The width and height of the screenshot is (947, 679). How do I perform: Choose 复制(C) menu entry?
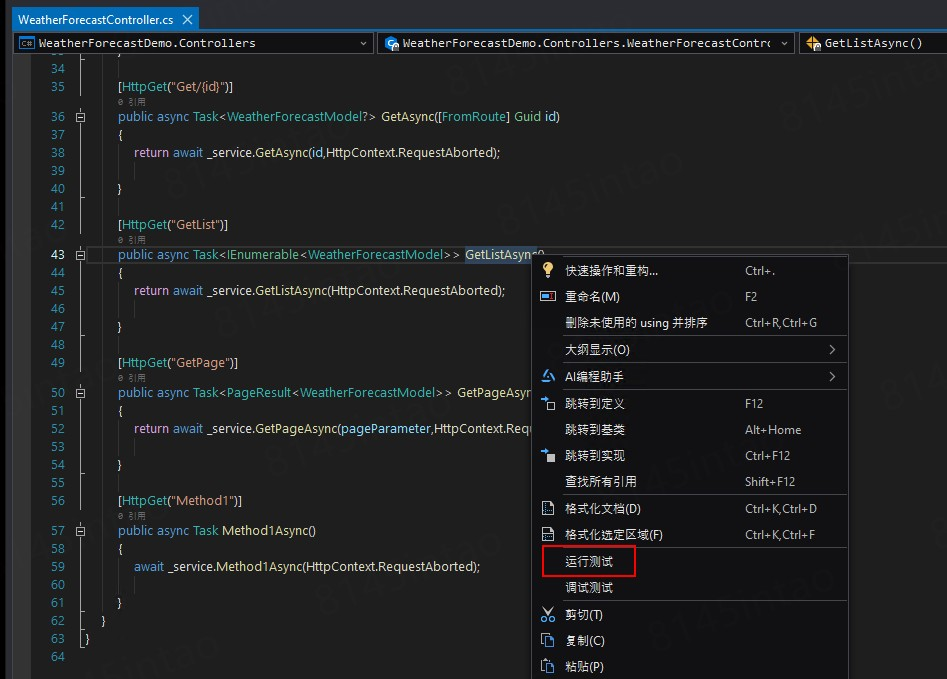[690, 640]
